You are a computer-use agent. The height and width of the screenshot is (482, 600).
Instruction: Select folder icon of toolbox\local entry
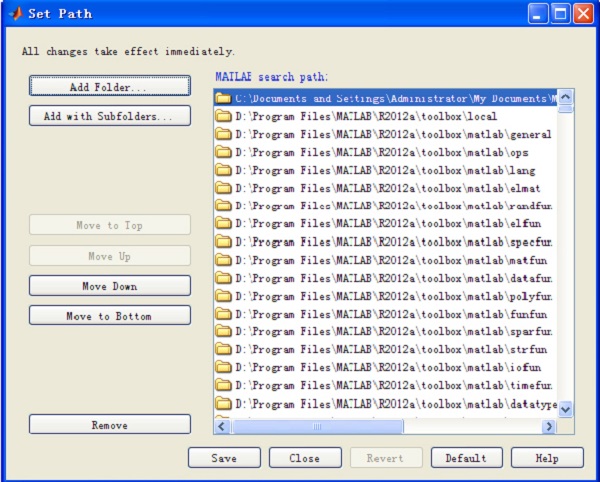tap(223, 116)
